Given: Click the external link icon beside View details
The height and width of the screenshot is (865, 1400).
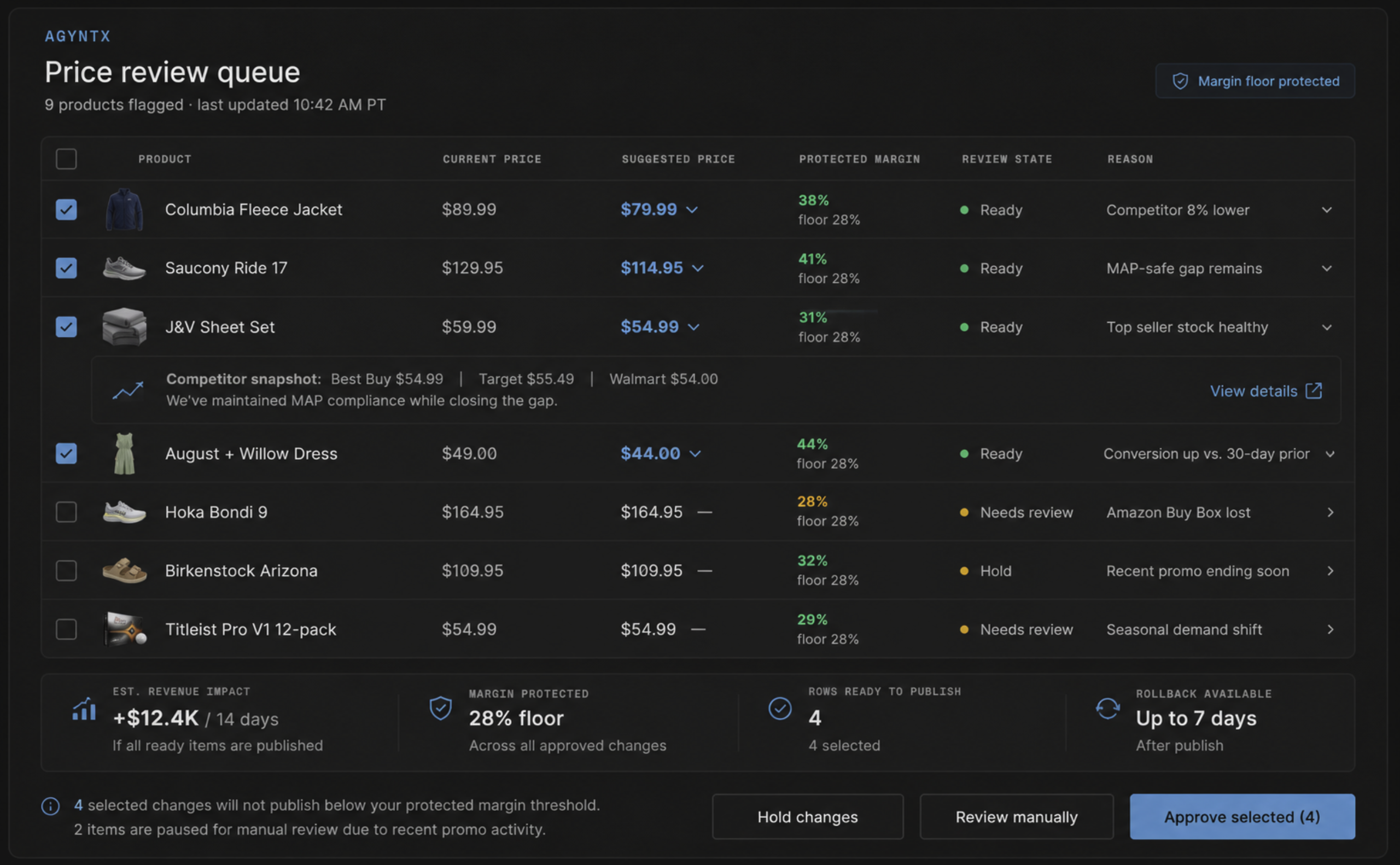Looking at the screenshot, I should [x=1314, y=391].
